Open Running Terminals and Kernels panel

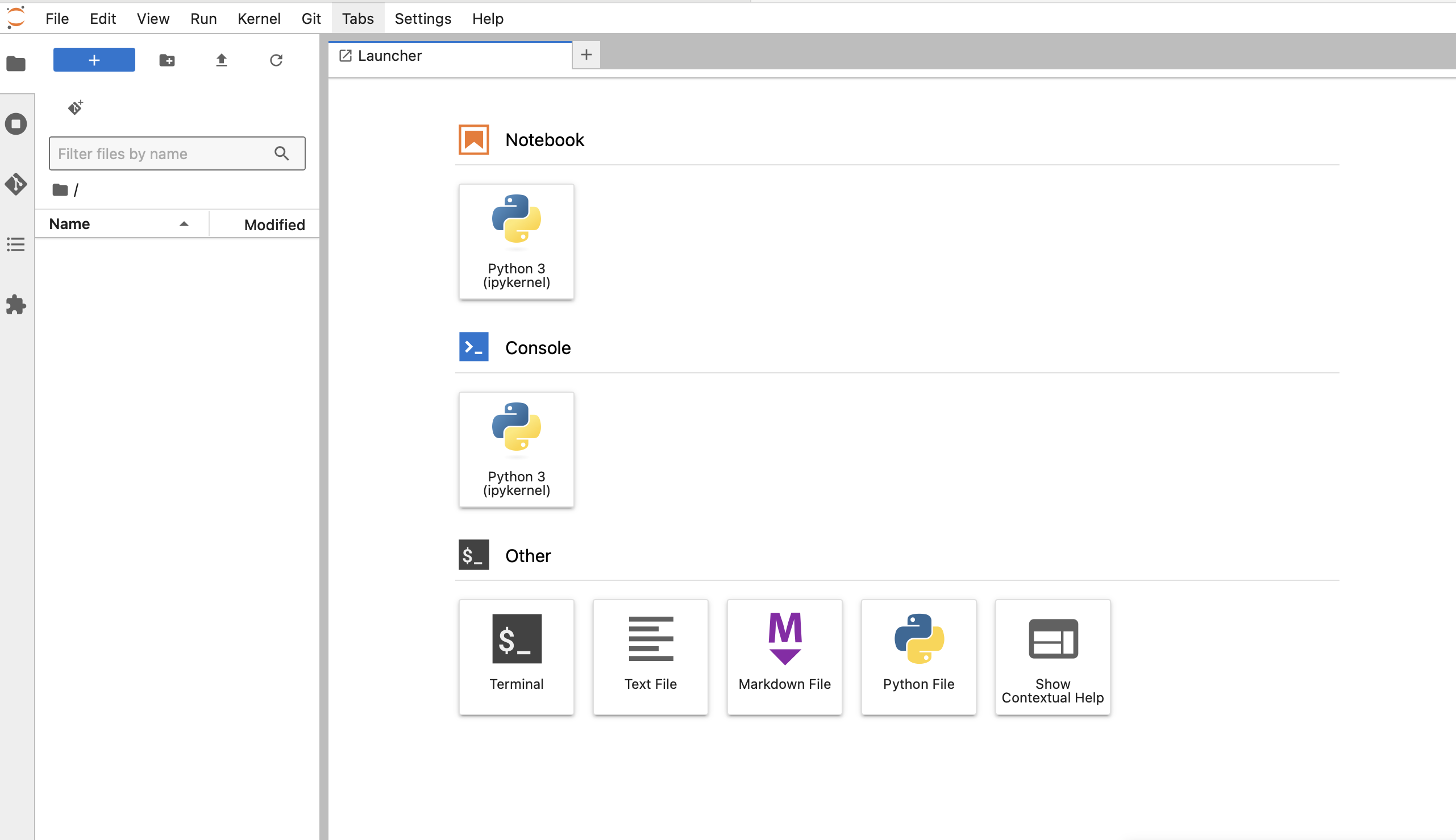pyautogui.click(x=15, y=124)
